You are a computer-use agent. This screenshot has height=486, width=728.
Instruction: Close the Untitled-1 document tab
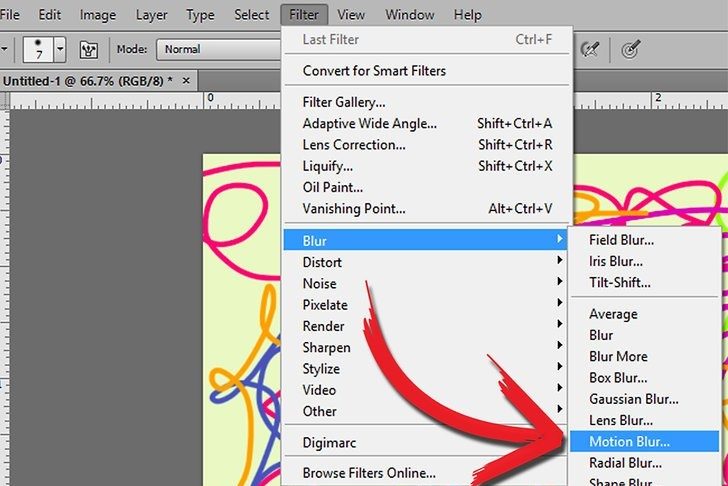[186, 80]
